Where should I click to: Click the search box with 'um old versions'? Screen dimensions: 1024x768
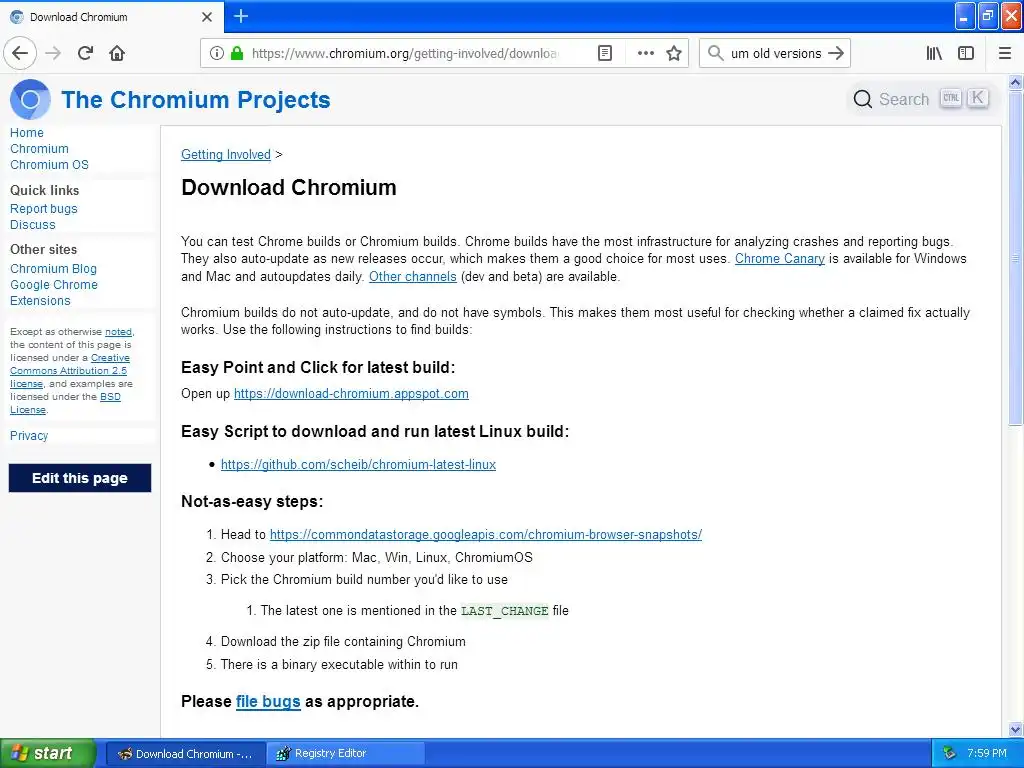pos(776,53)
